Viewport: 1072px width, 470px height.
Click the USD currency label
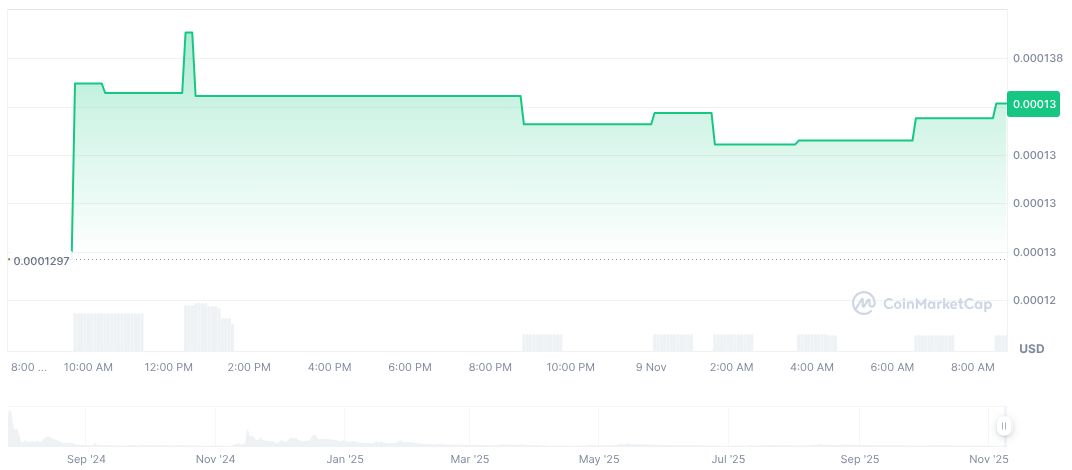tap(1031, 348)
